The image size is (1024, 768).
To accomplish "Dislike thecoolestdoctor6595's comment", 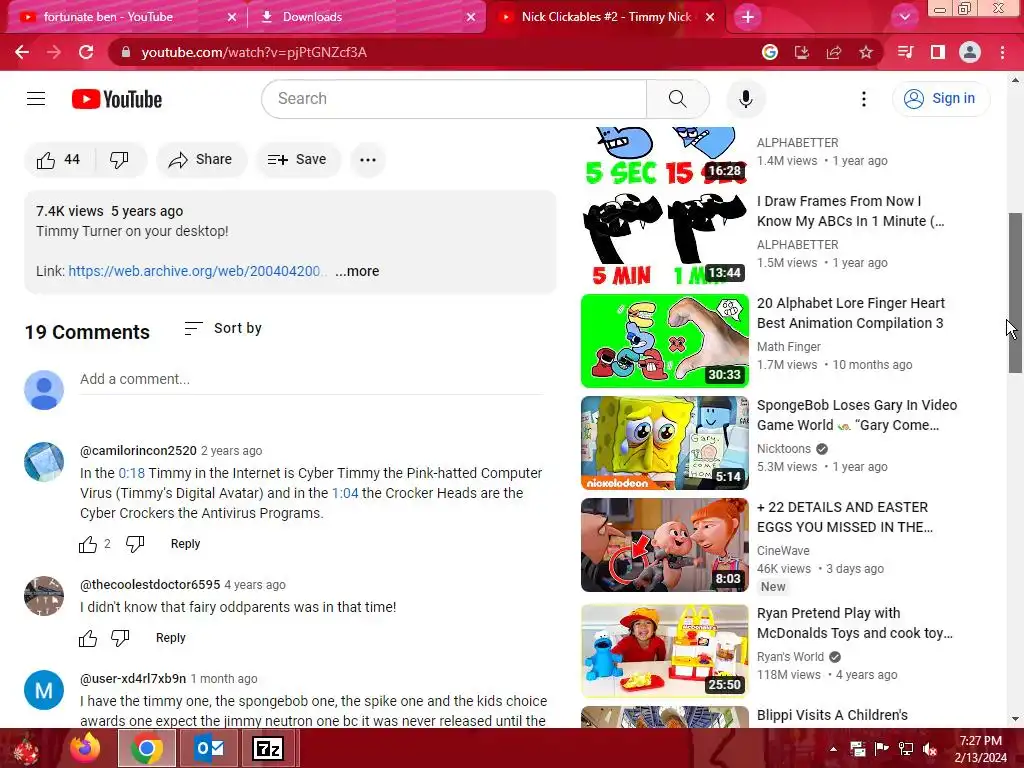I will 120,638.
